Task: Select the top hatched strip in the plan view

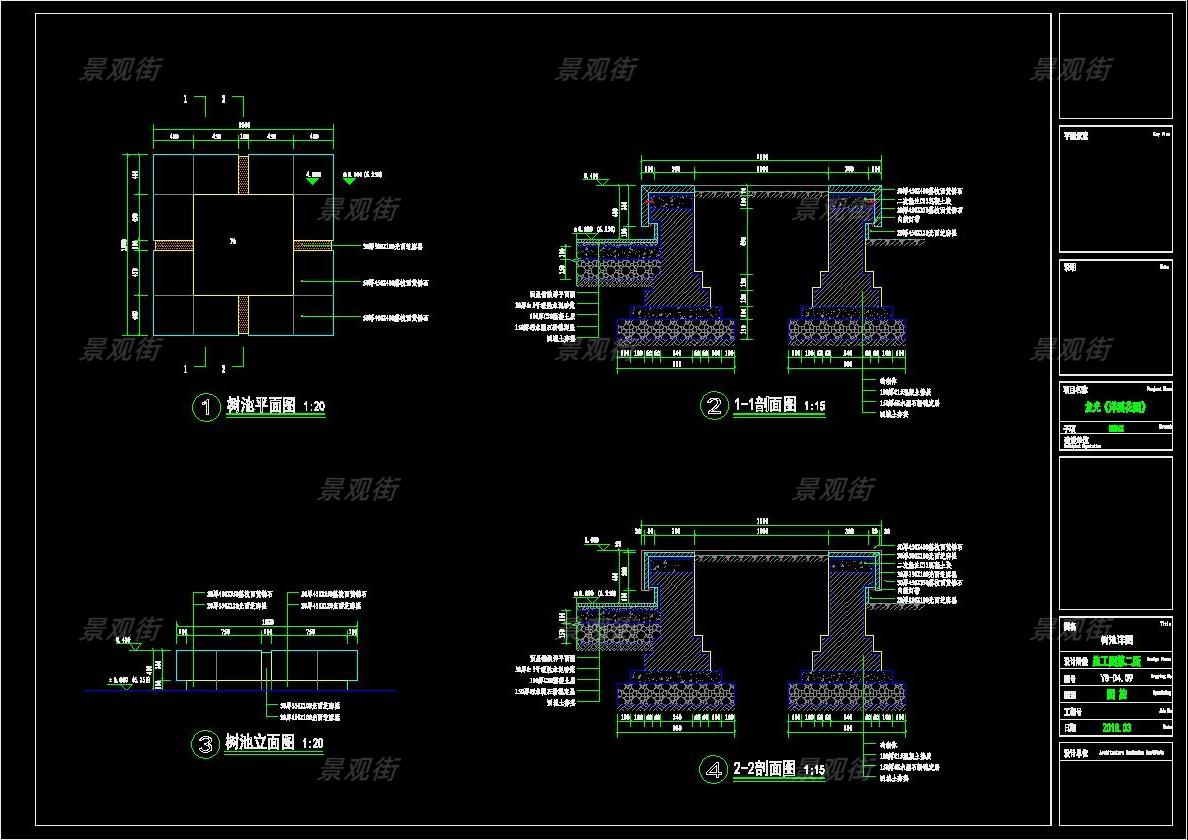Action: point(243,175)
